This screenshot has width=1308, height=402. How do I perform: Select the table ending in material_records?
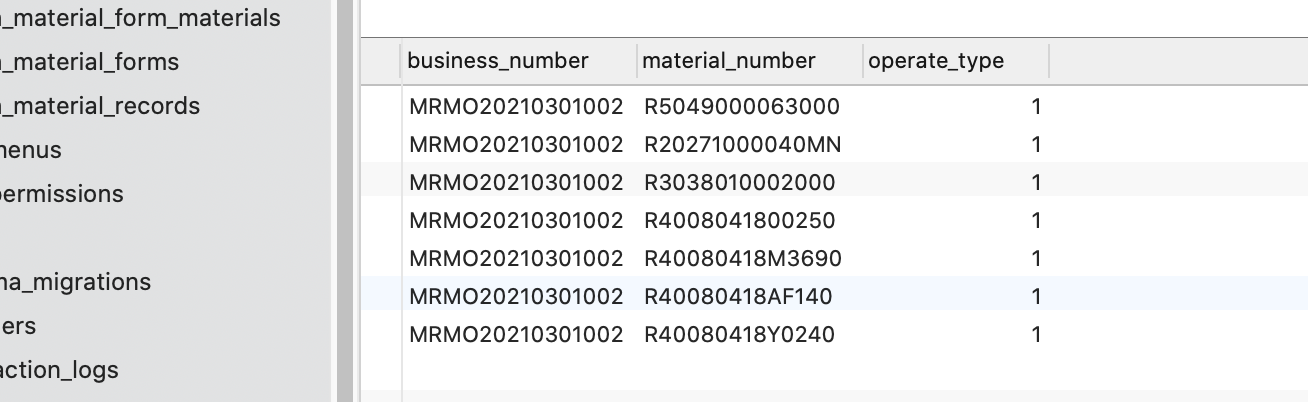click(100, 106)
